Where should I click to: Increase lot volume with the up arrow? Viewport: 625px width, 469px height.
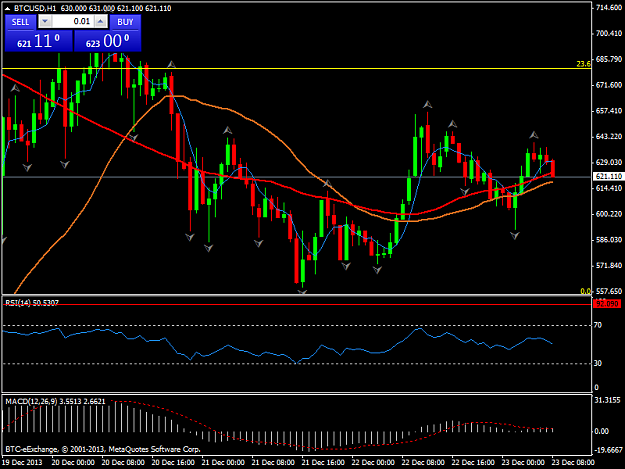click(101, 22)
